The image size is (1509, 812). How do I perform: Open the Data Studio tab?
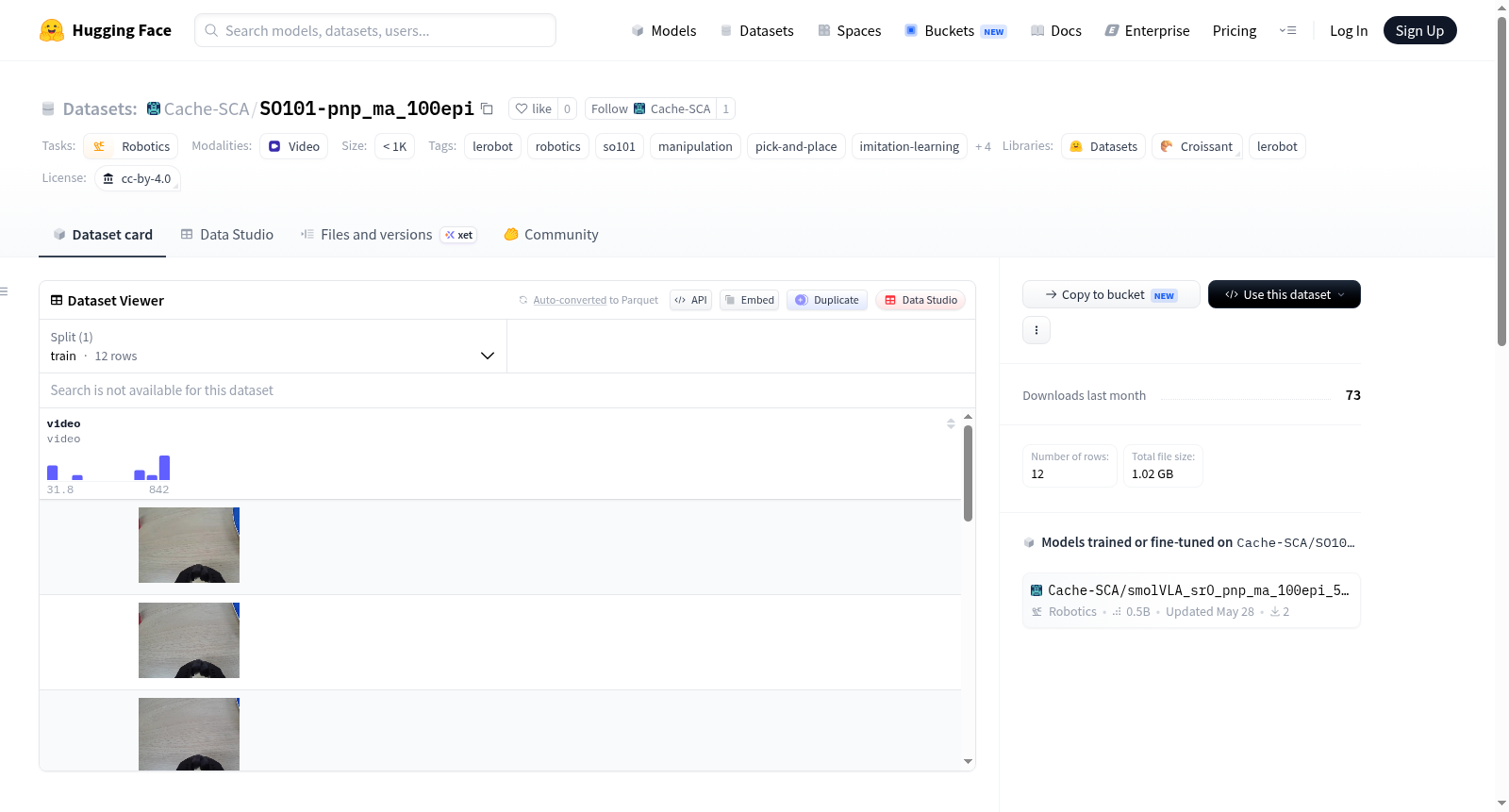click(227, 235)
